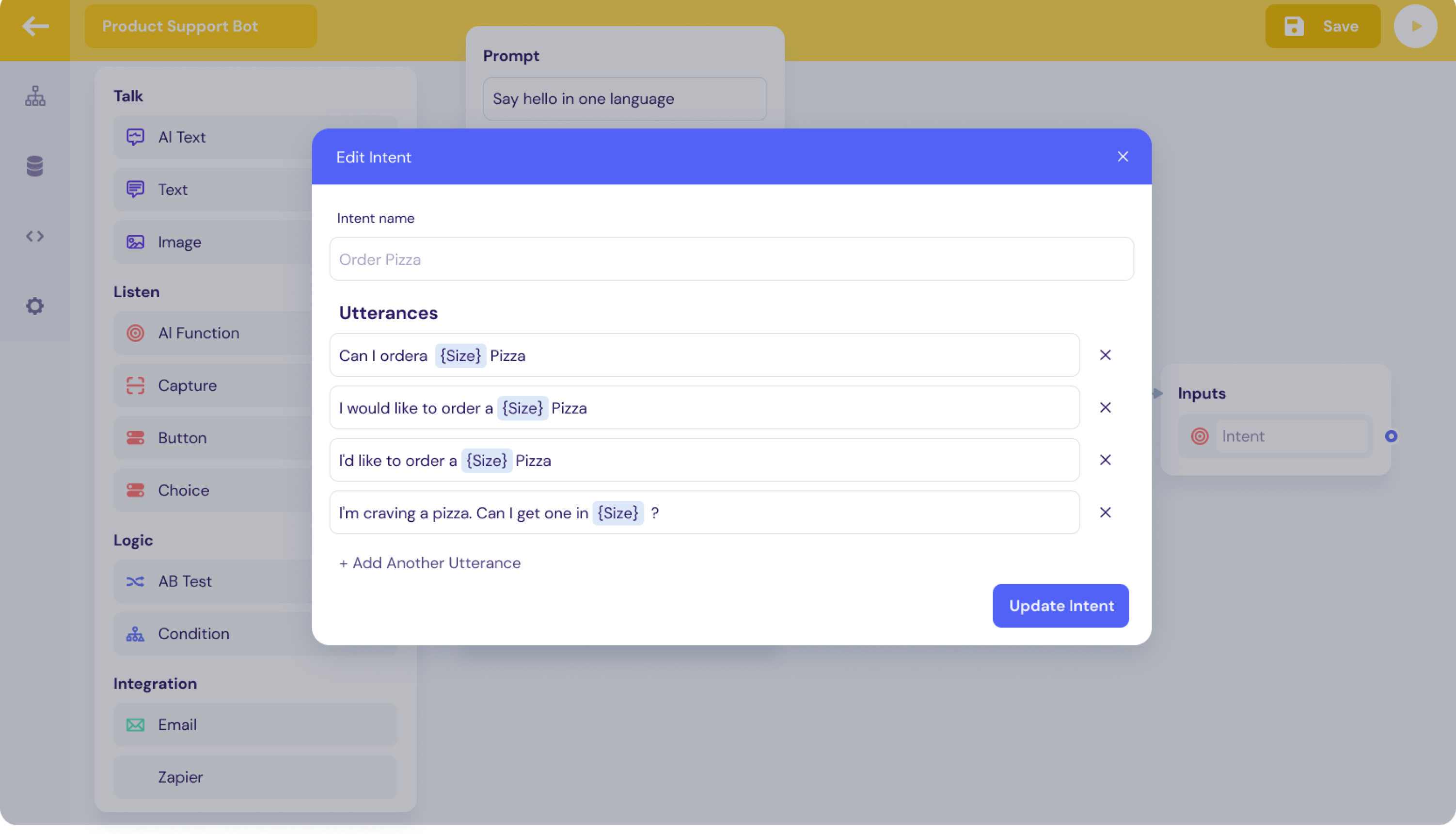Click Add Another Utterance link

(429, 563)
